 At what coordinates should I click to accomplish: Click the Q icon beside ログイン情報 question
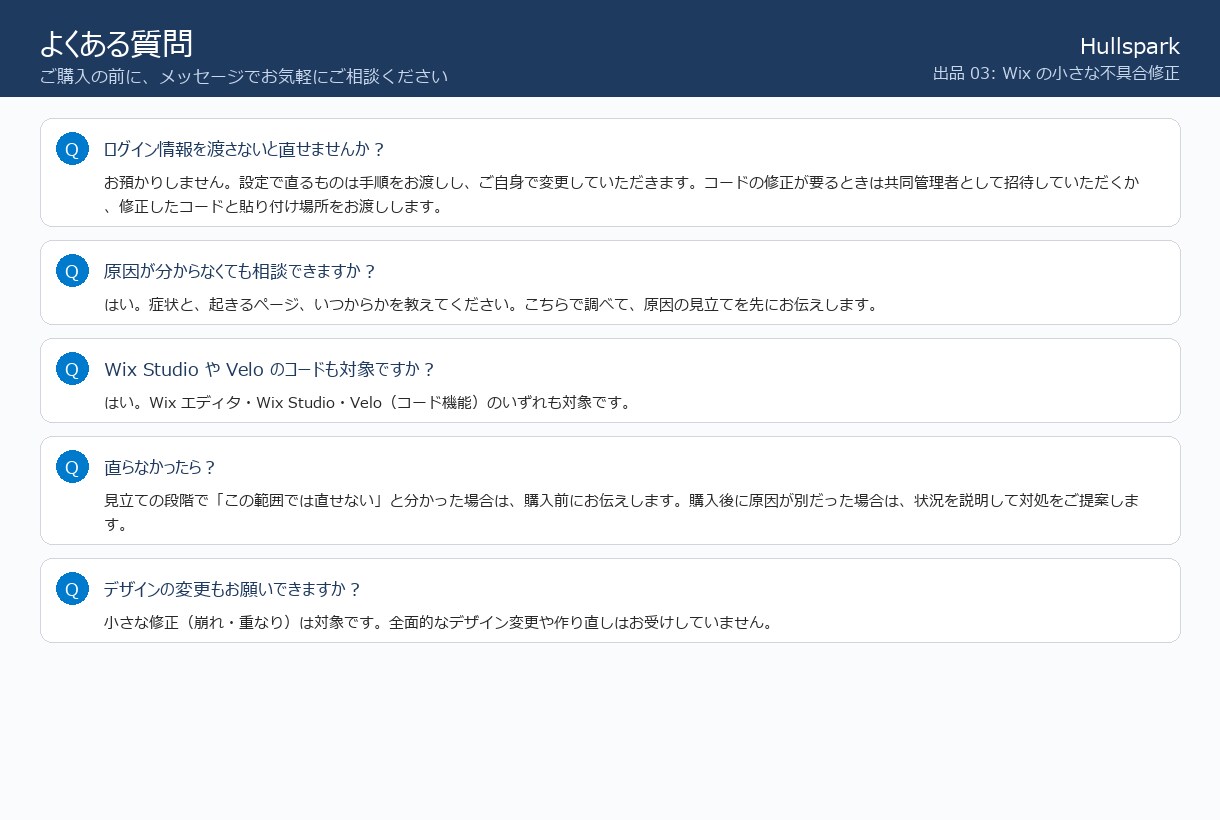(x=72, y=148)
